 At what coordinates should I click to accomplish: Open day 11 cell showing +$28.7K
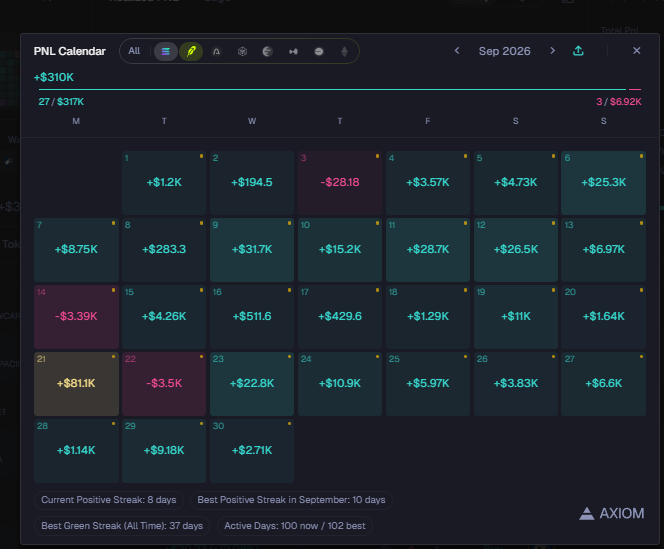click(x=428, y=250)
